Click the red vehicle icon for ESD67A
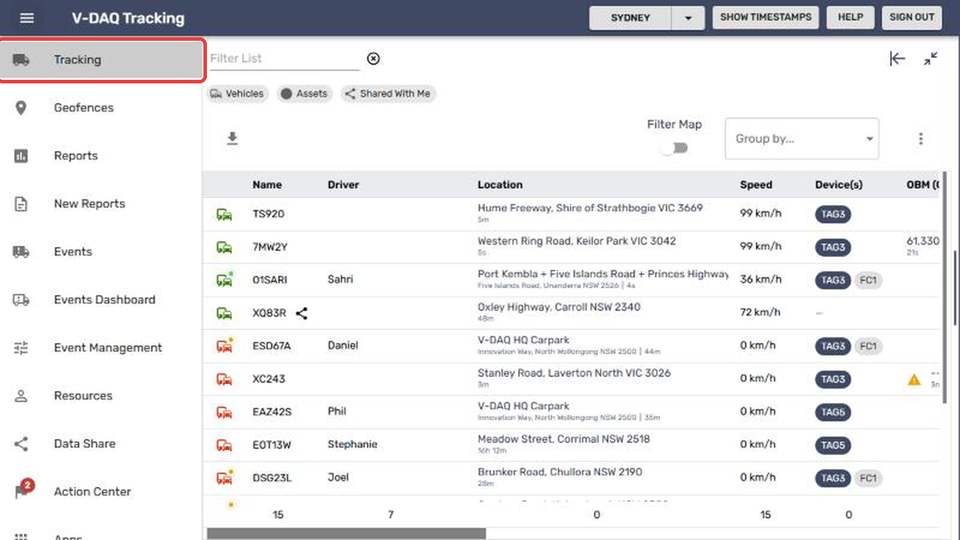The height and width of the screenshot is (540, 960). (225, 346)
